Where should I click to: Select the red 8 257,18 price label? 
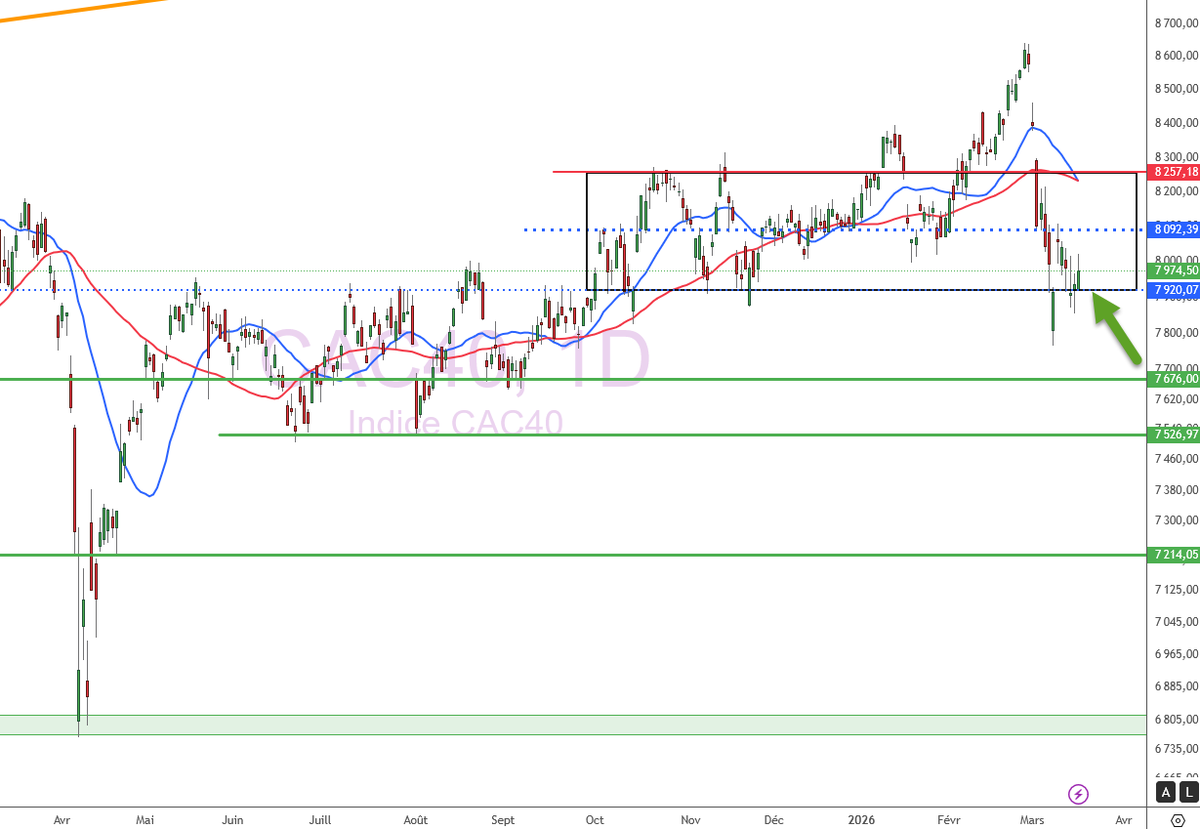coord(1174,173)
